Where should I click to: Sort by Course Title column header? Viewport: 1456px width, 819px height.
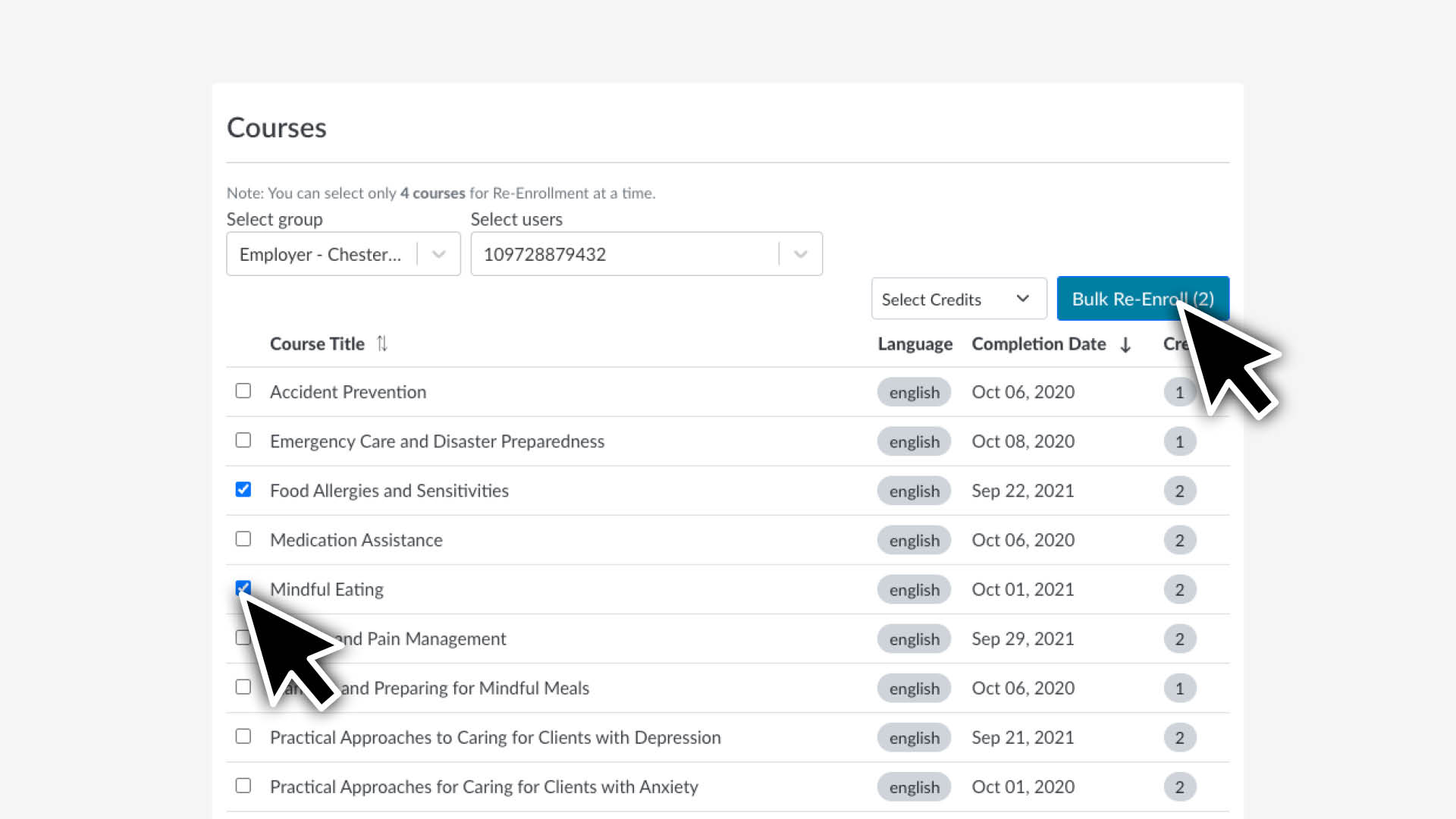point(317,344)
